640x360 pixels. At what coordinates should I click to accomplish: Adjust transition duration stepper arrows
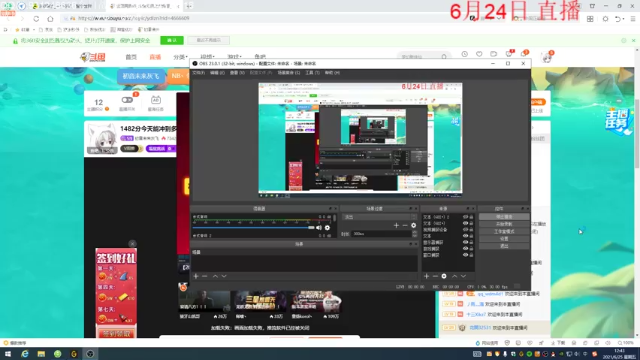[414, 234]
